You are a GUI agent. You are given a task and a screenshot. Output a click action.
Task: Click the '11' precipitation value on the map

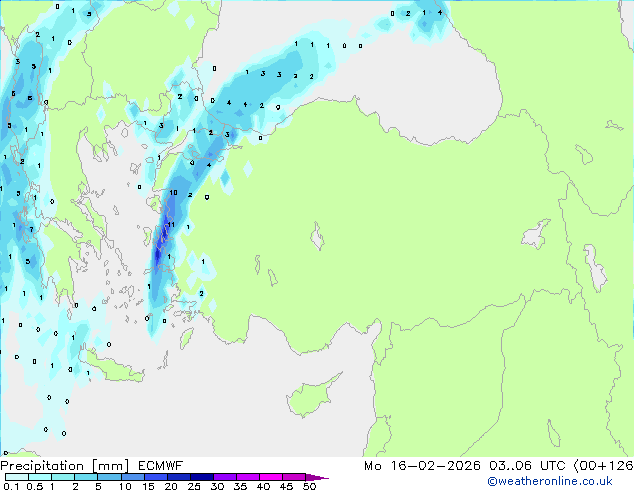pos(171,225)
